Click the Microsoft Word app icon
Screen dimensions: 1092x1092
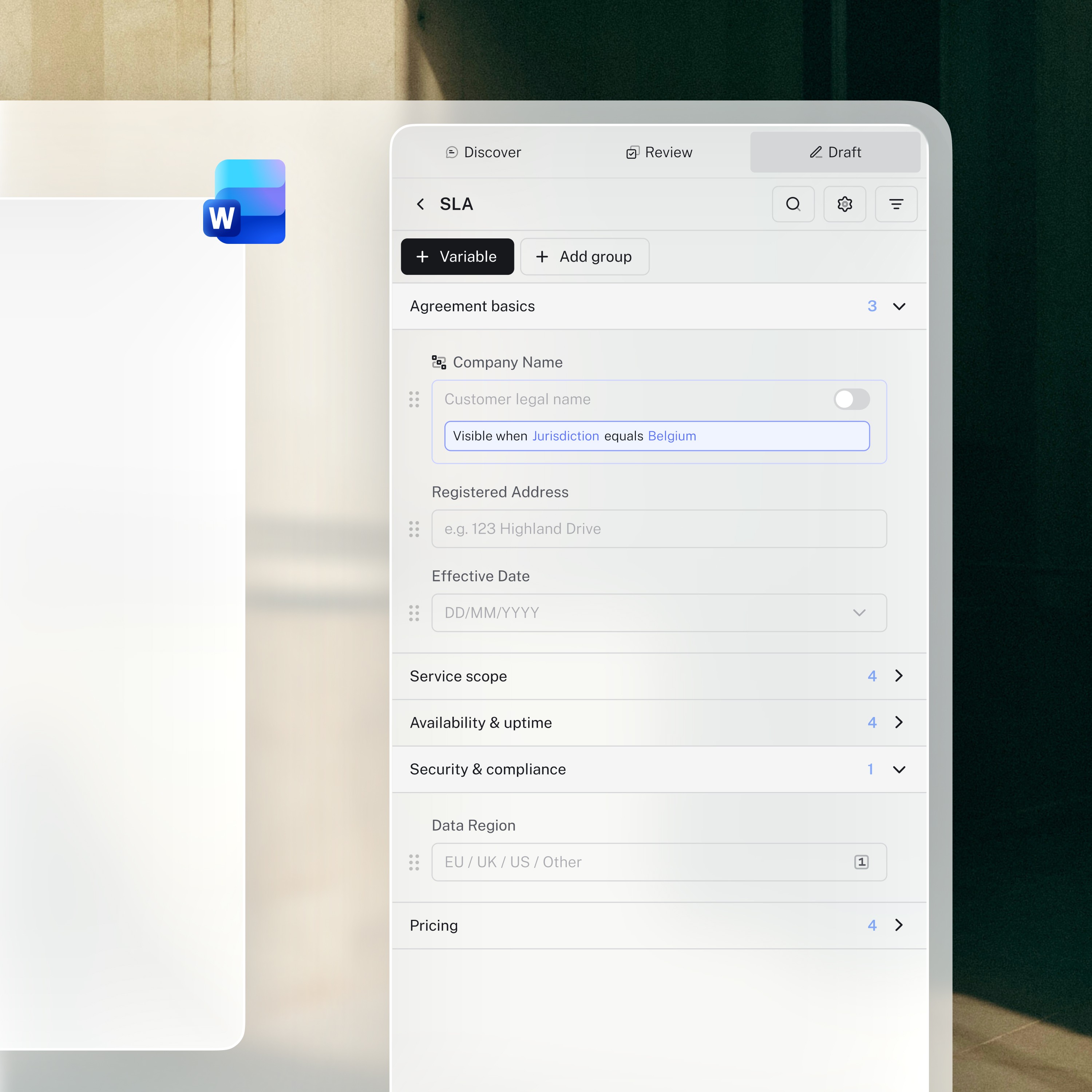tap(244, 202)
